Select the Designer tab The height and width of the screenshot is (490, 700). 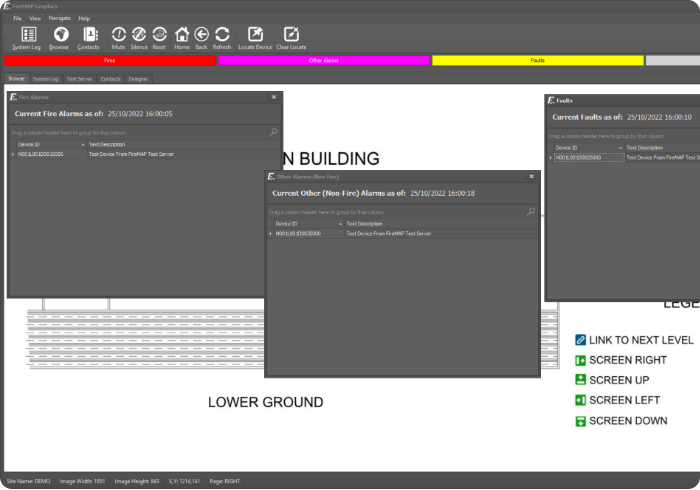tap(138, 78)
